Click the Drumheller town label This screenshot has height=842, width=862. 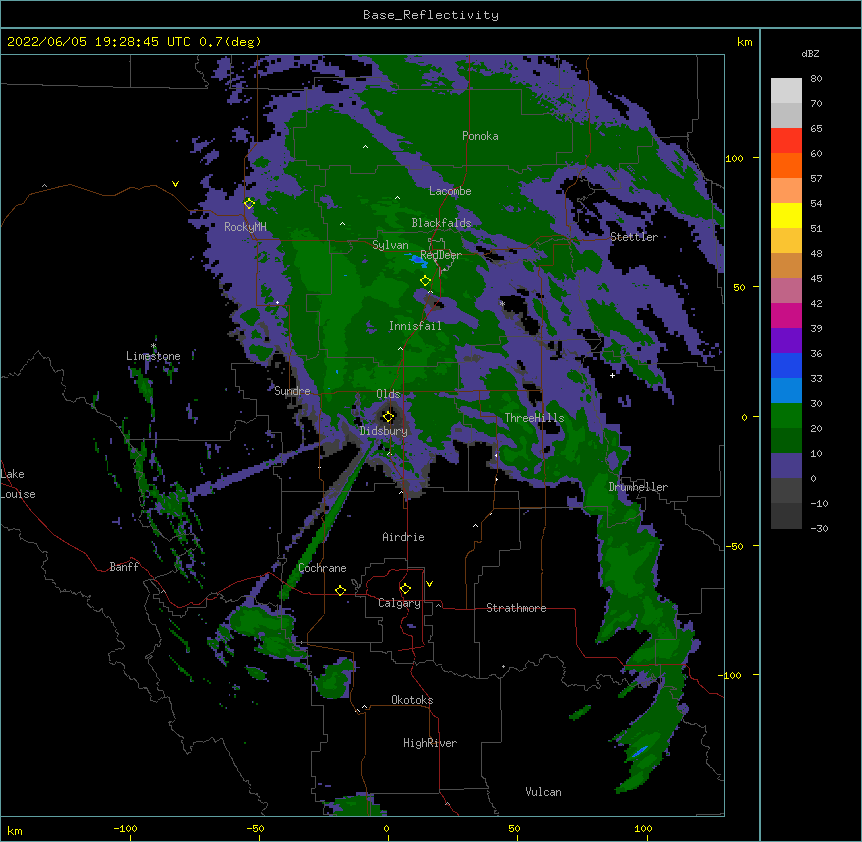[x=638, y=487]
